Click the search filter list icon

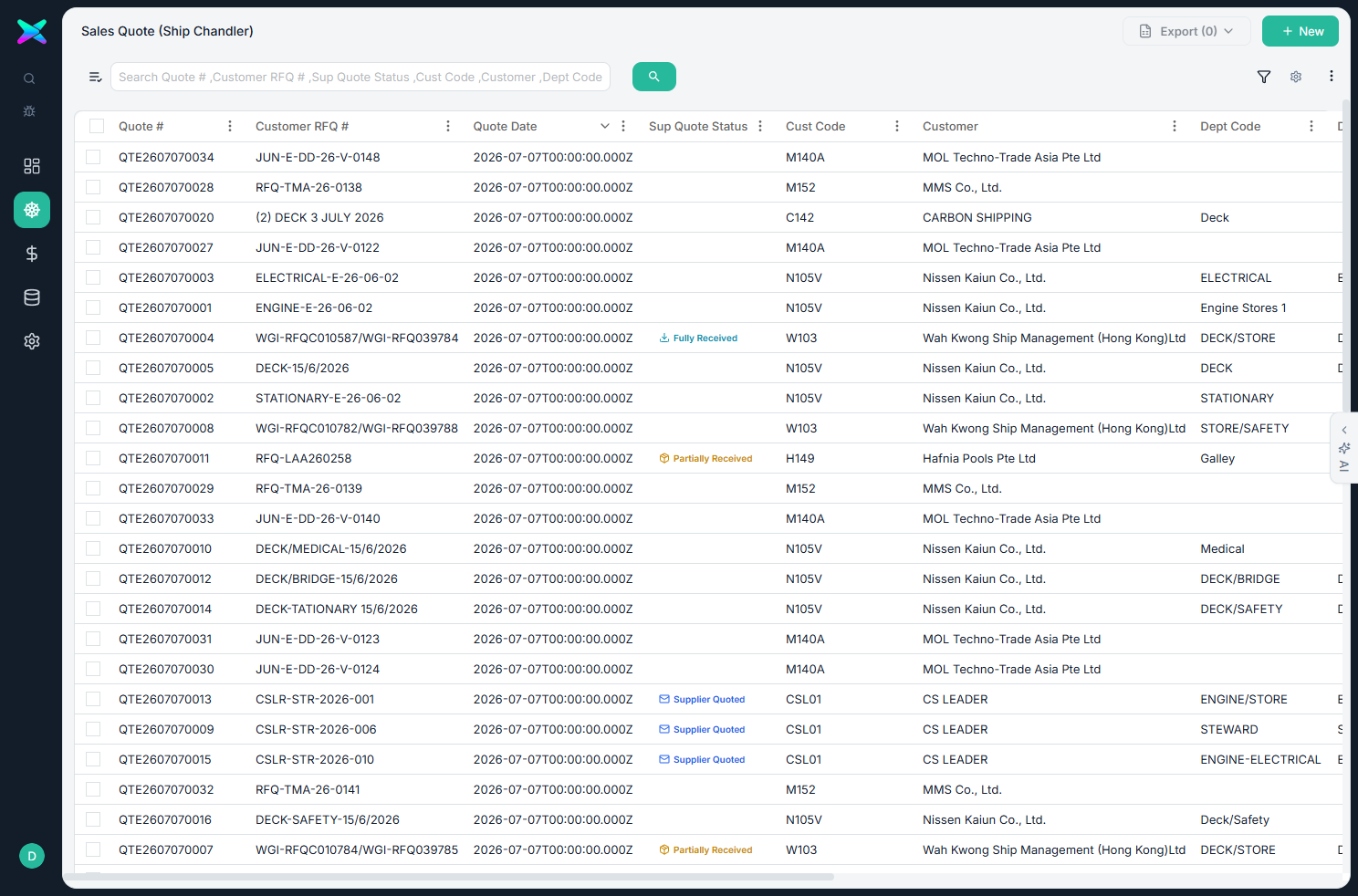pos(95,77)
